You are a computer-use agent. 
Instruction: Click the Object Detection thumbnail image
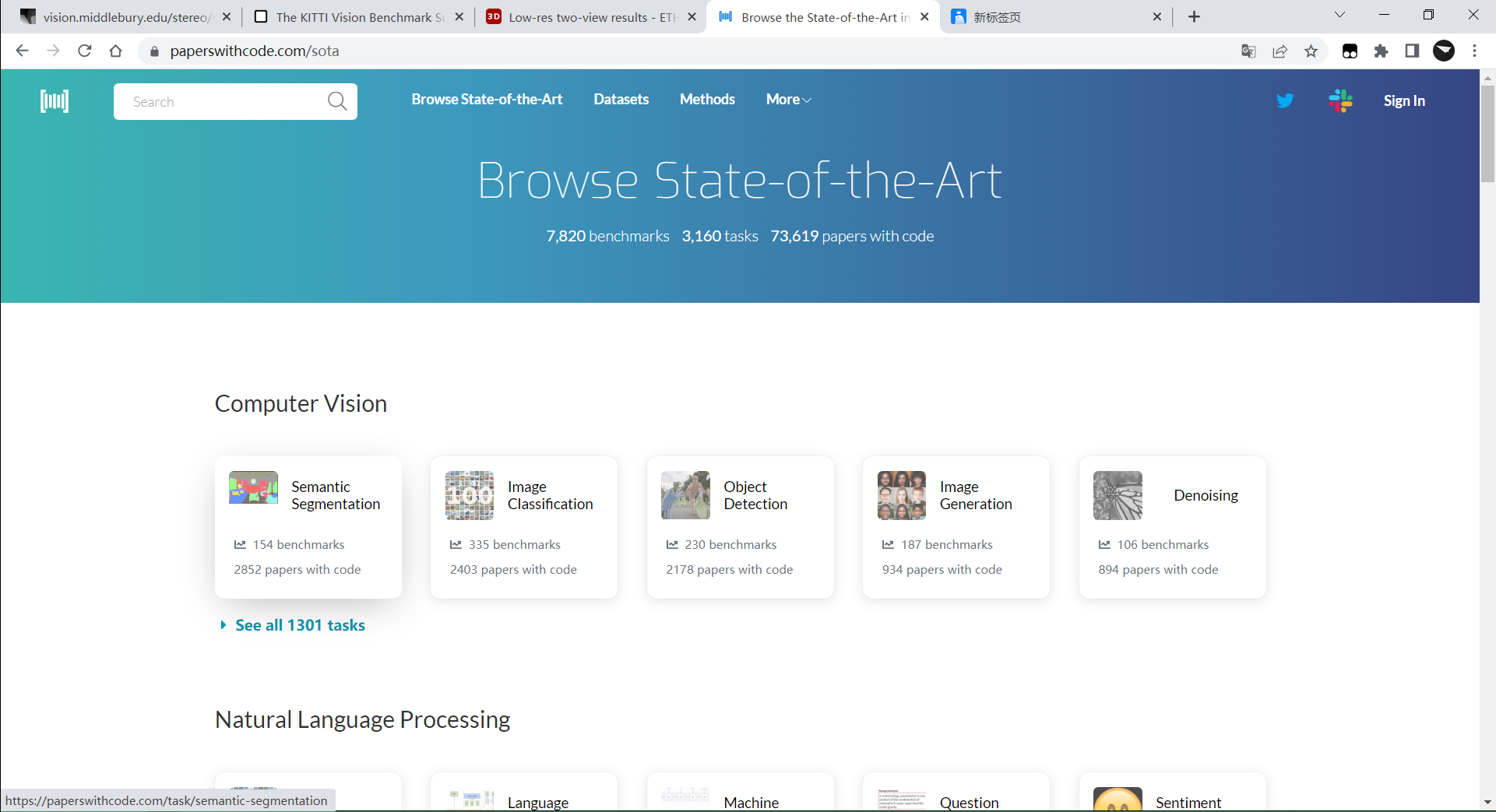[x=685, y=495]
